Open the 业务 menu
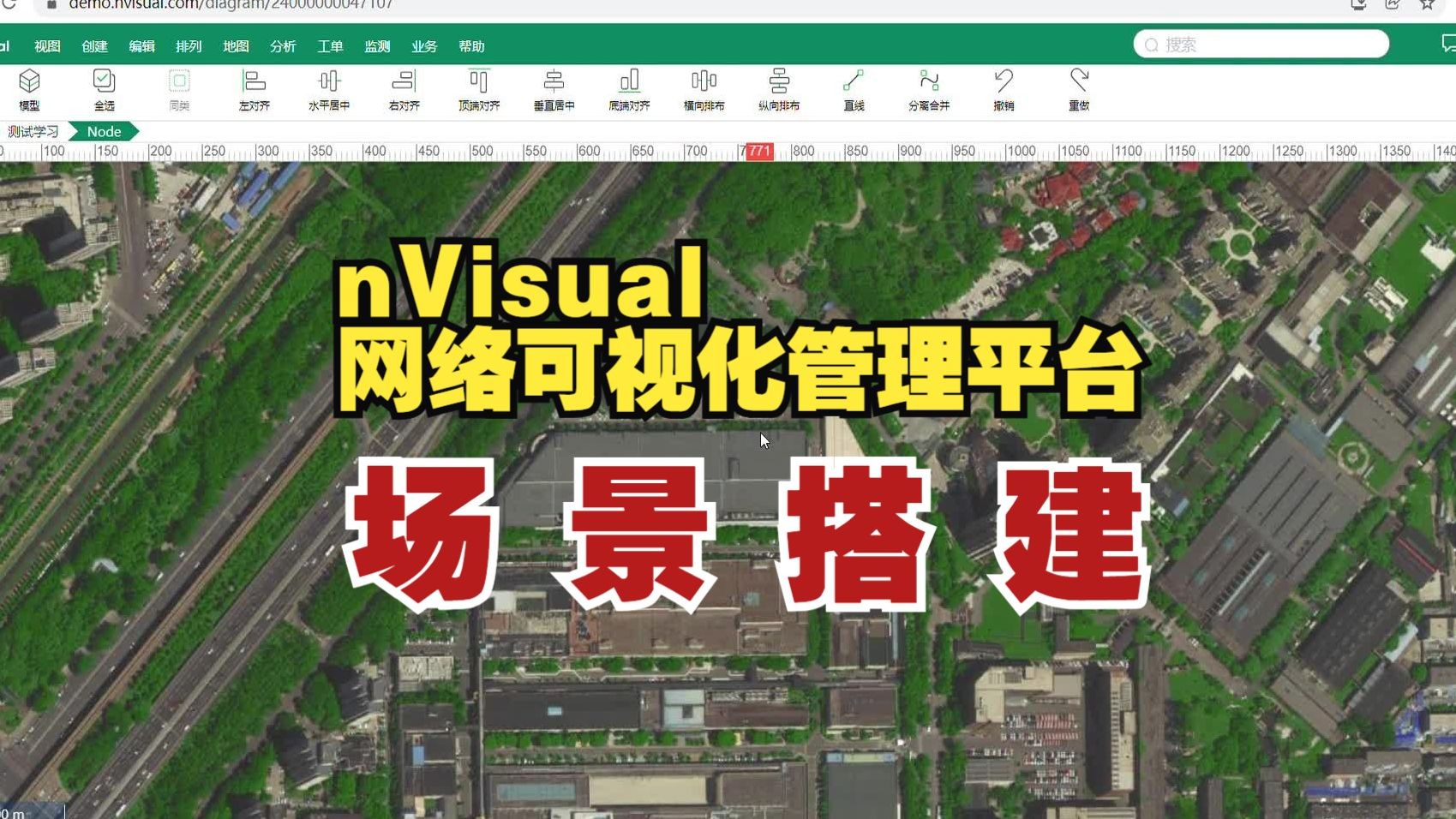 coord(424,46)
